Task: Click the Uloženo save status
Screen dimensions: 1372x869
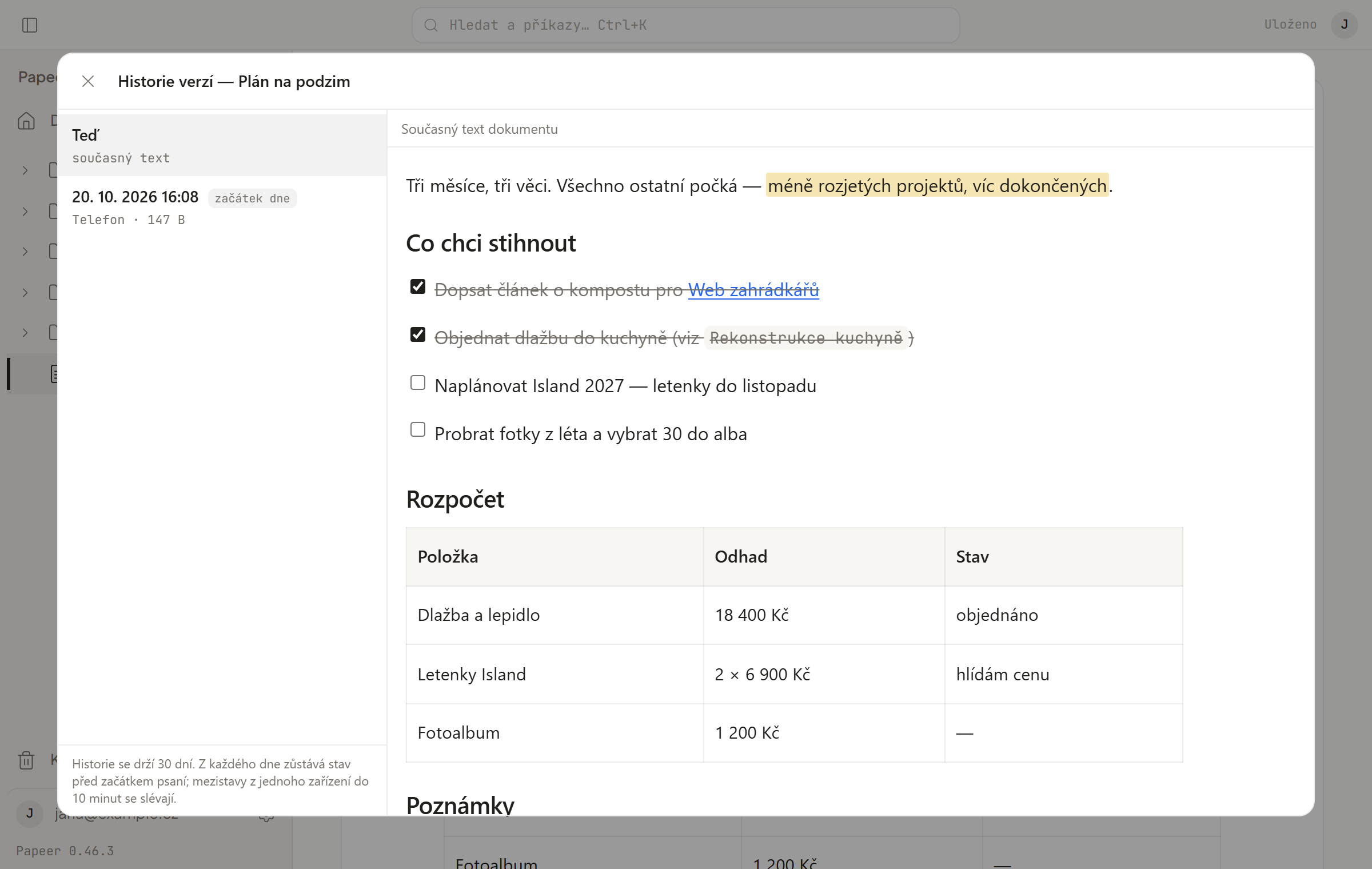Action: pyautogui.click(x=1290, y=25)
